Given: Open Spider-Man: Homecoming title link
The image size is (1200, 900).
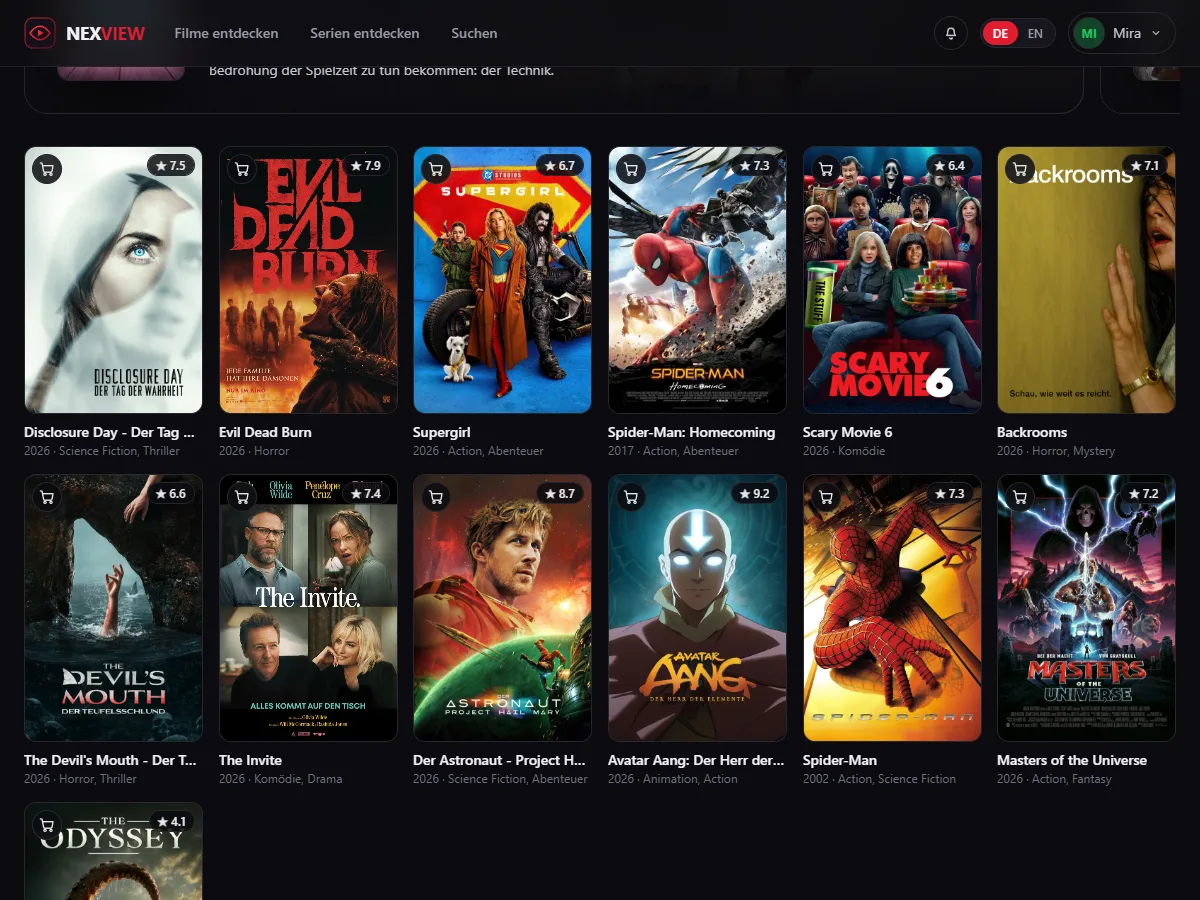Looking at the screenshot, I should [x=691, y=432].
